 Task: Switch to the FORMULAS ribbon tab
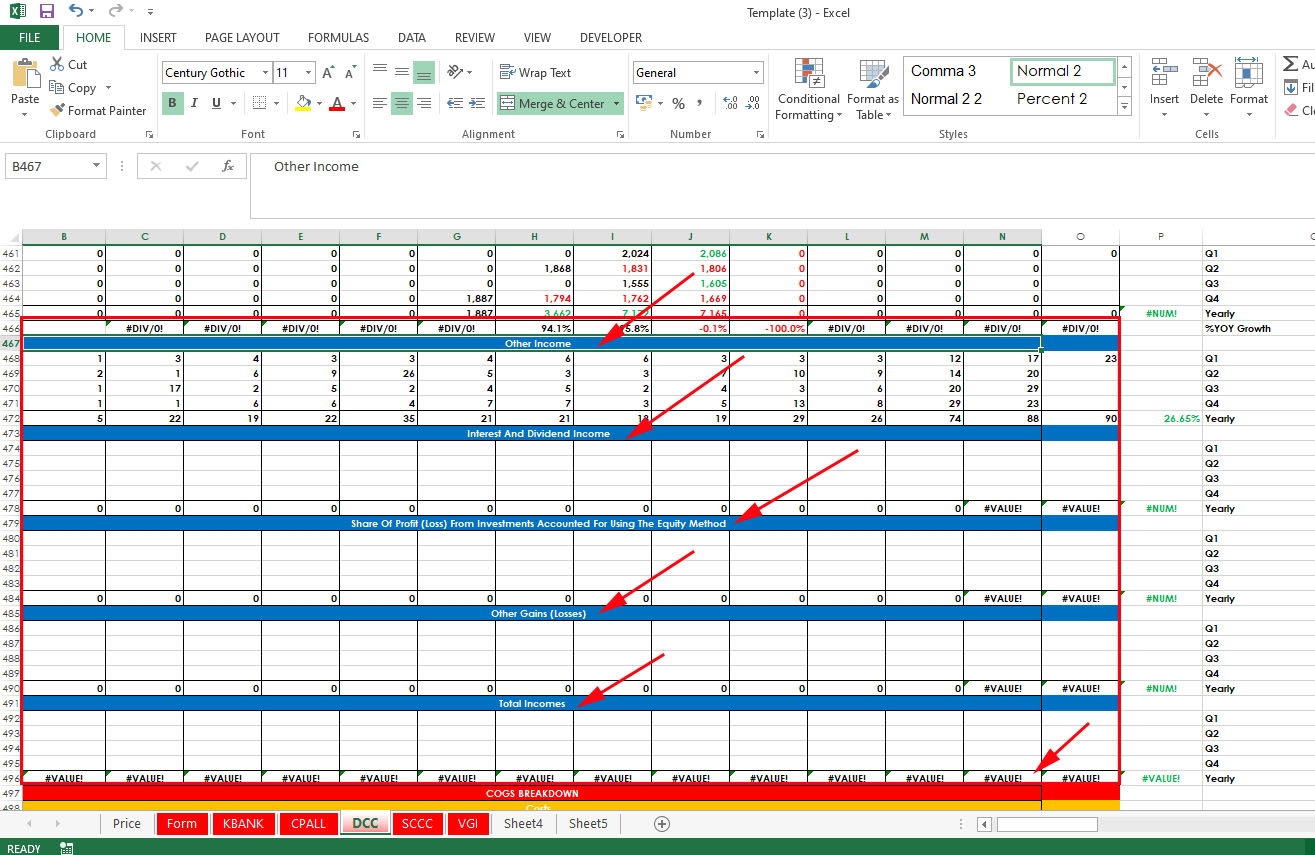tap(338, 38)
